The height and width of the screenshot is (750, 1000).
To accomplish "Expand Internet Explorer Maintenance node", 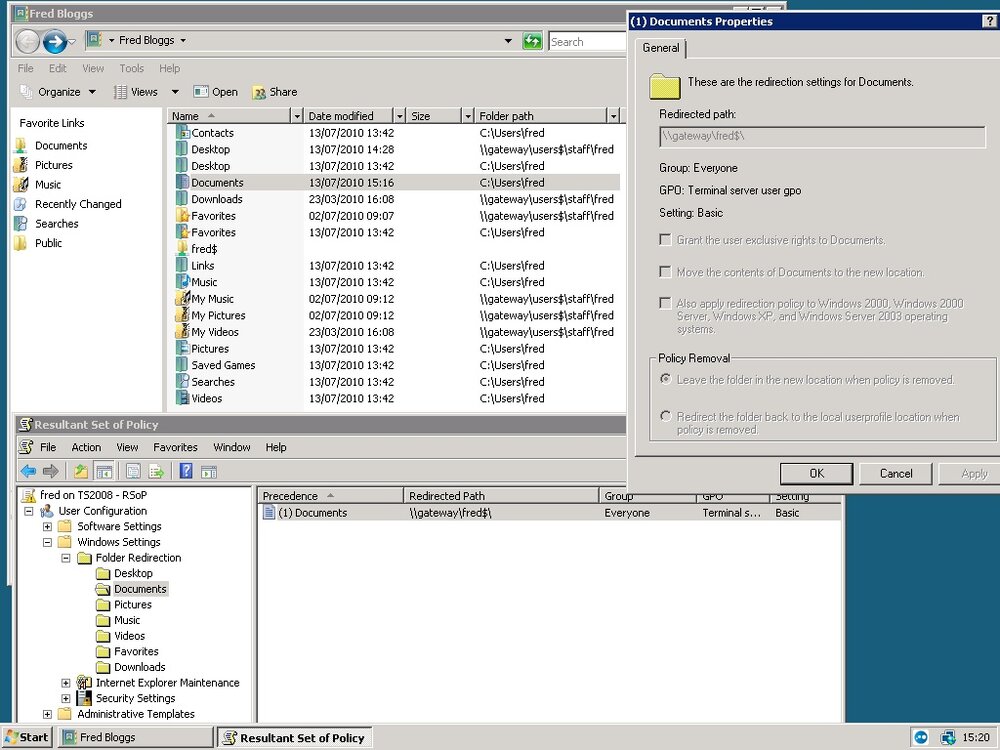I will click(66, 683).
